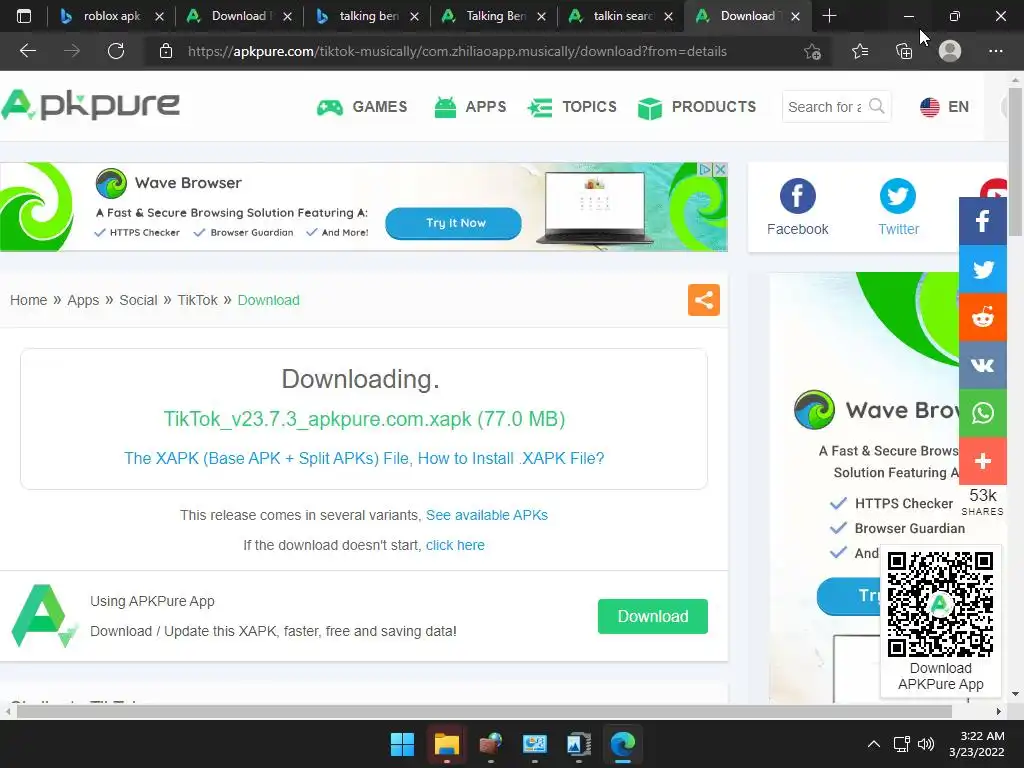Show hidden system tray icons
The width and height of the screenshot is (1024, 768).
(874, 744)
